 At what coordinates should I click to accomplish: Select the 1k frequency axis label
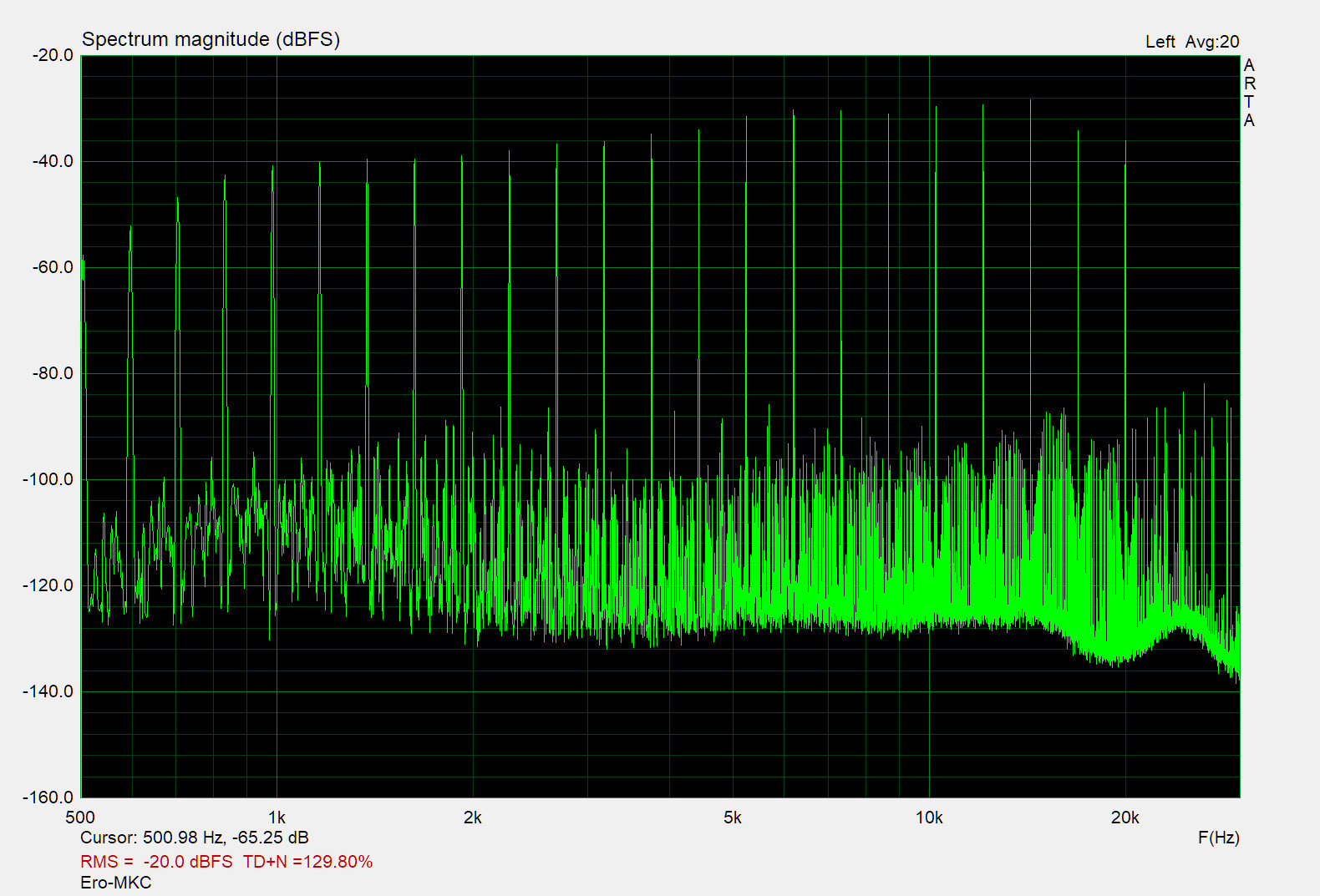(277, 818)
